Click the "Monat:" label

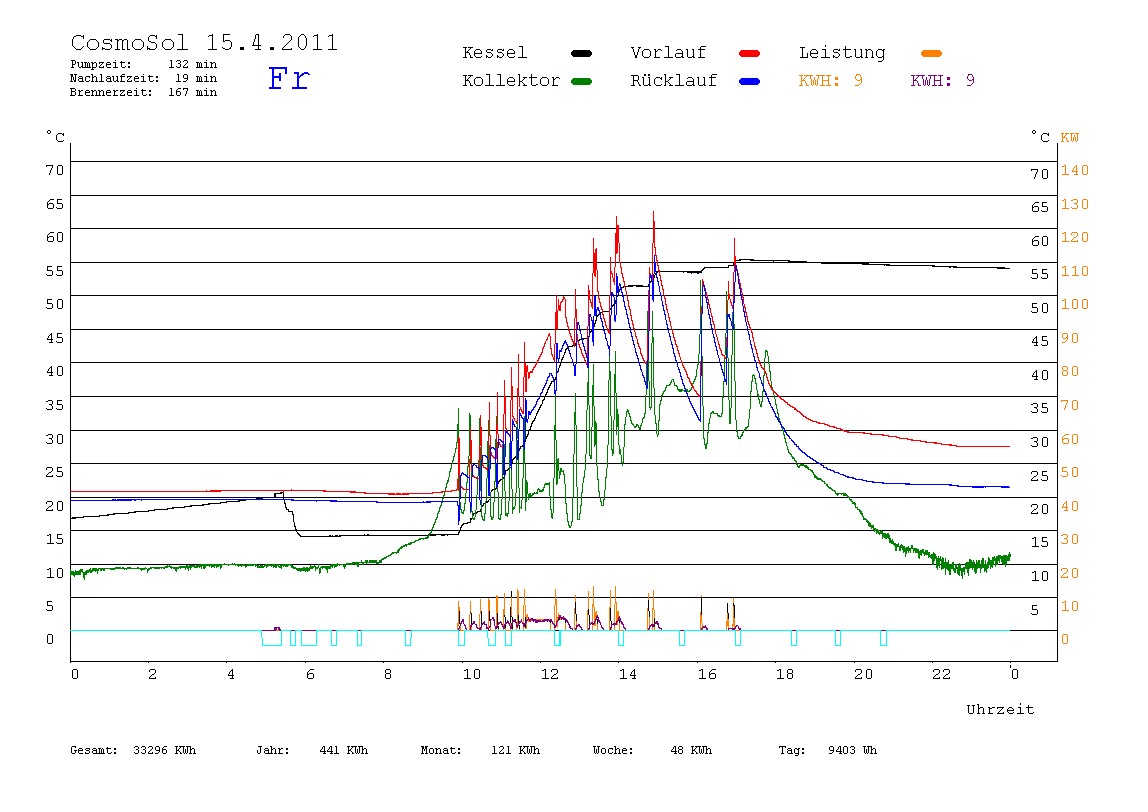[x=441, y=750]
